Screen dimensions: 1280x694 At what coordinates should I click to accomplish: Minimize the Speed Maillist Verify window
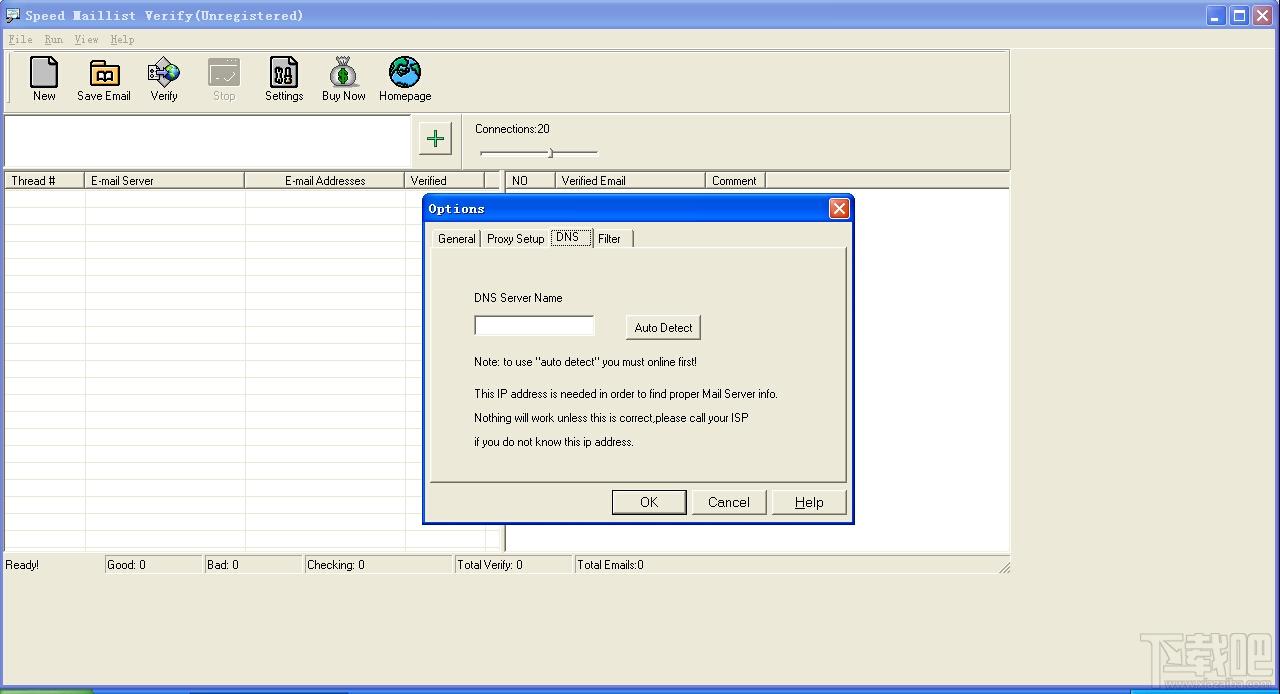(1216, 15)
